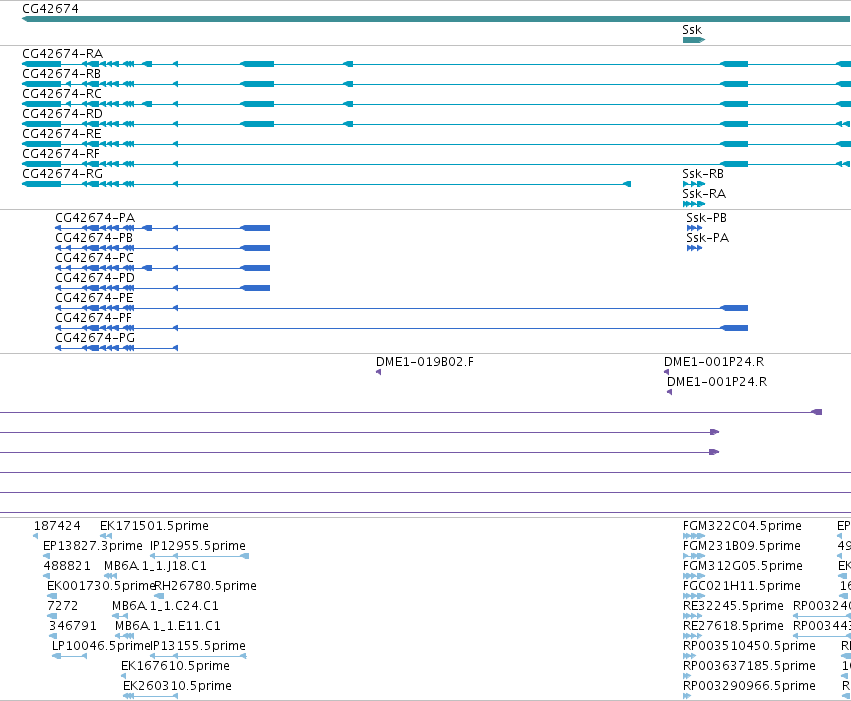Select the teal Ssk gene arrow glyph
Screen dimensions: 851x701
[694, 40]
